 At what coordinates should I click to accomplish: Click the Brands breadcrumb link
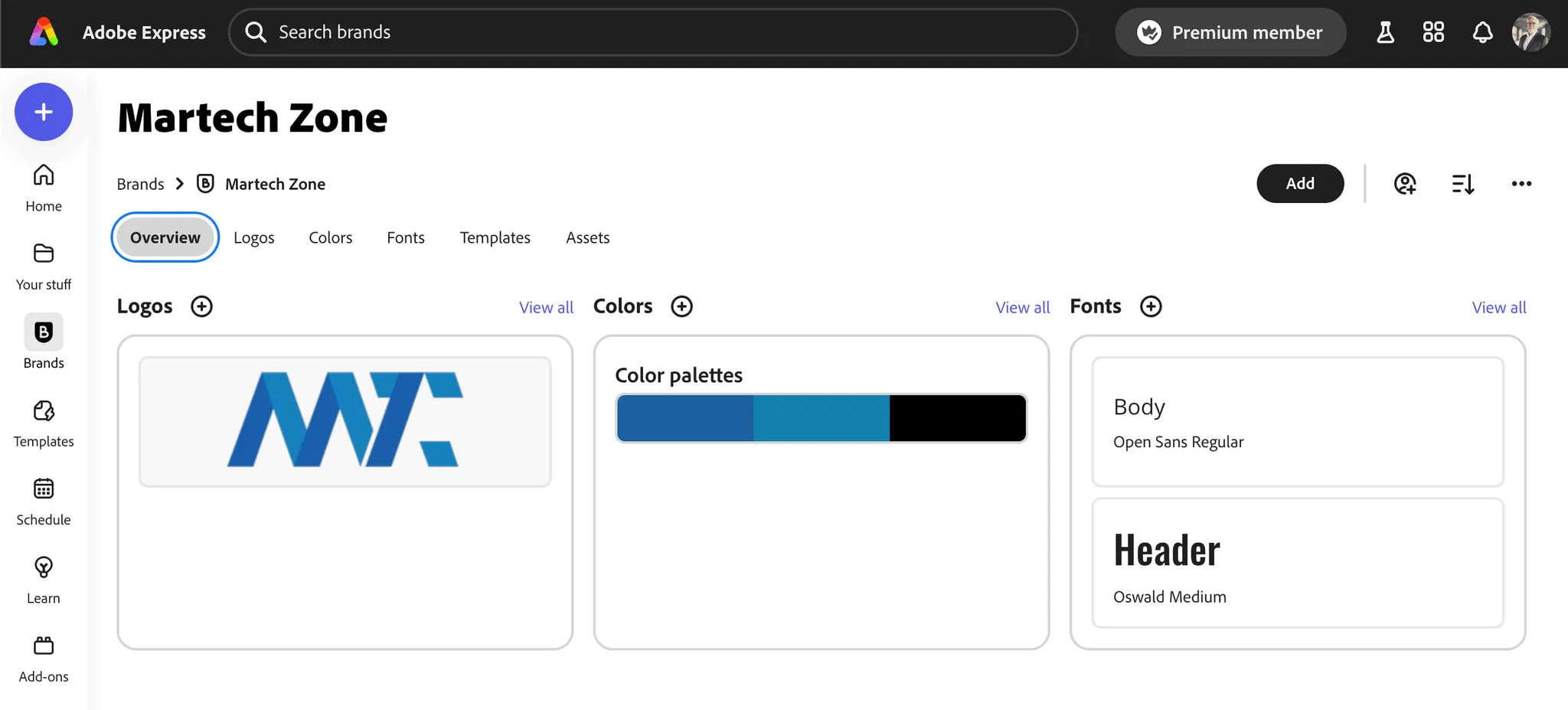[140, 184]
